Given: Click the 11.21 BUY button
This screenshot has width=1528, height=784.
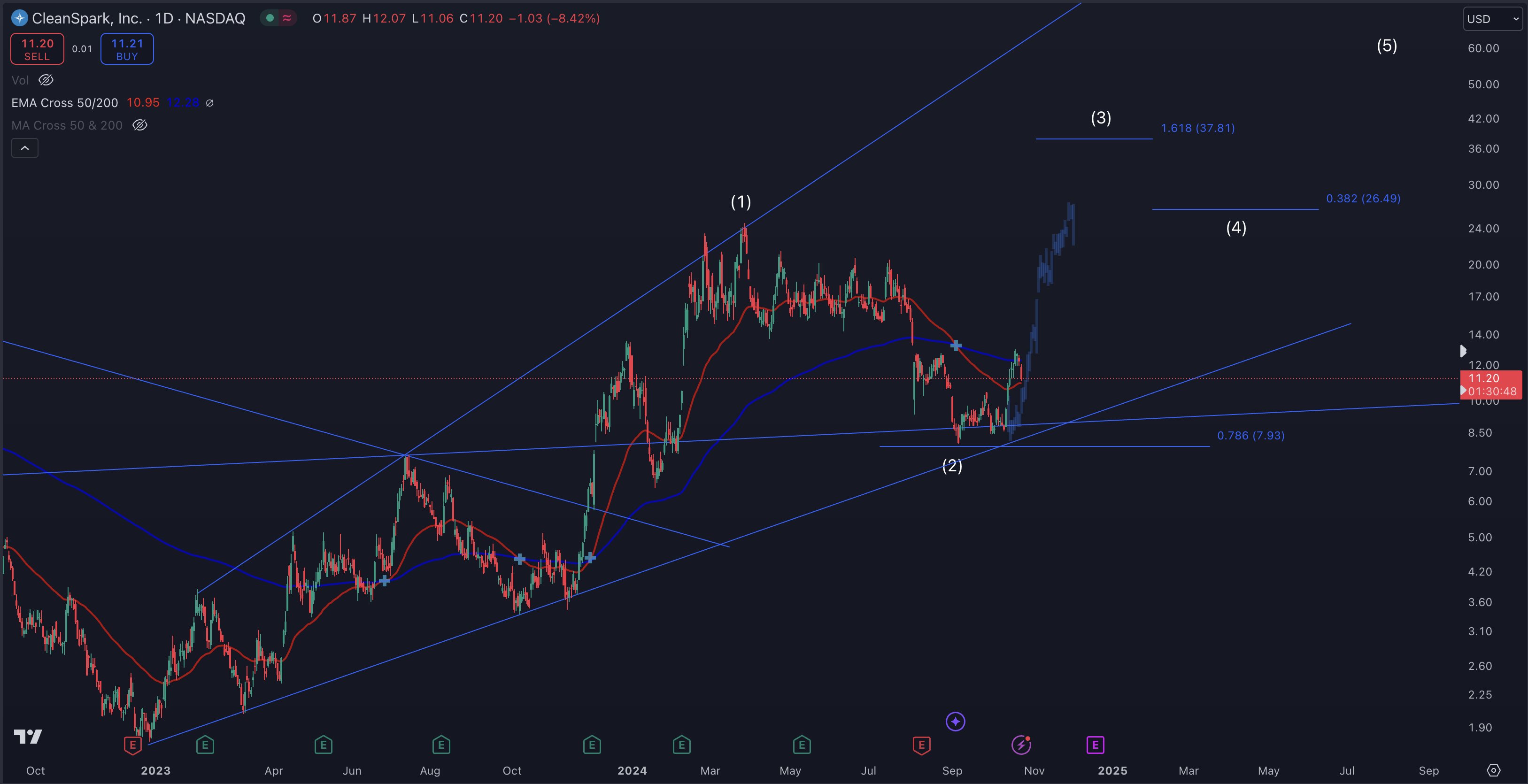Looking at the screenshot, I should pyautogui.click(x=127, y=49).
